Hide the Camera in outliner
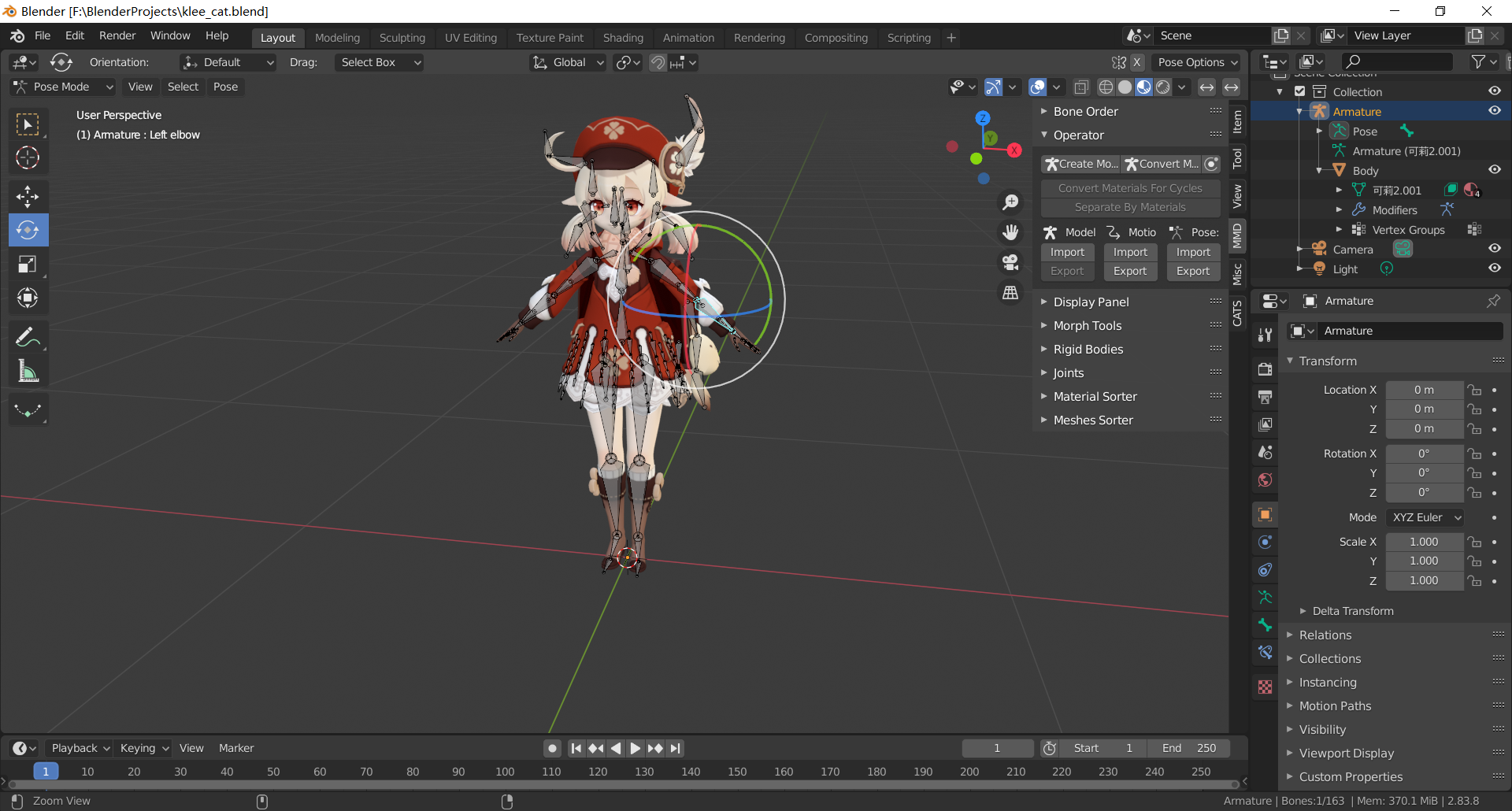 [x=1494, y=249]
